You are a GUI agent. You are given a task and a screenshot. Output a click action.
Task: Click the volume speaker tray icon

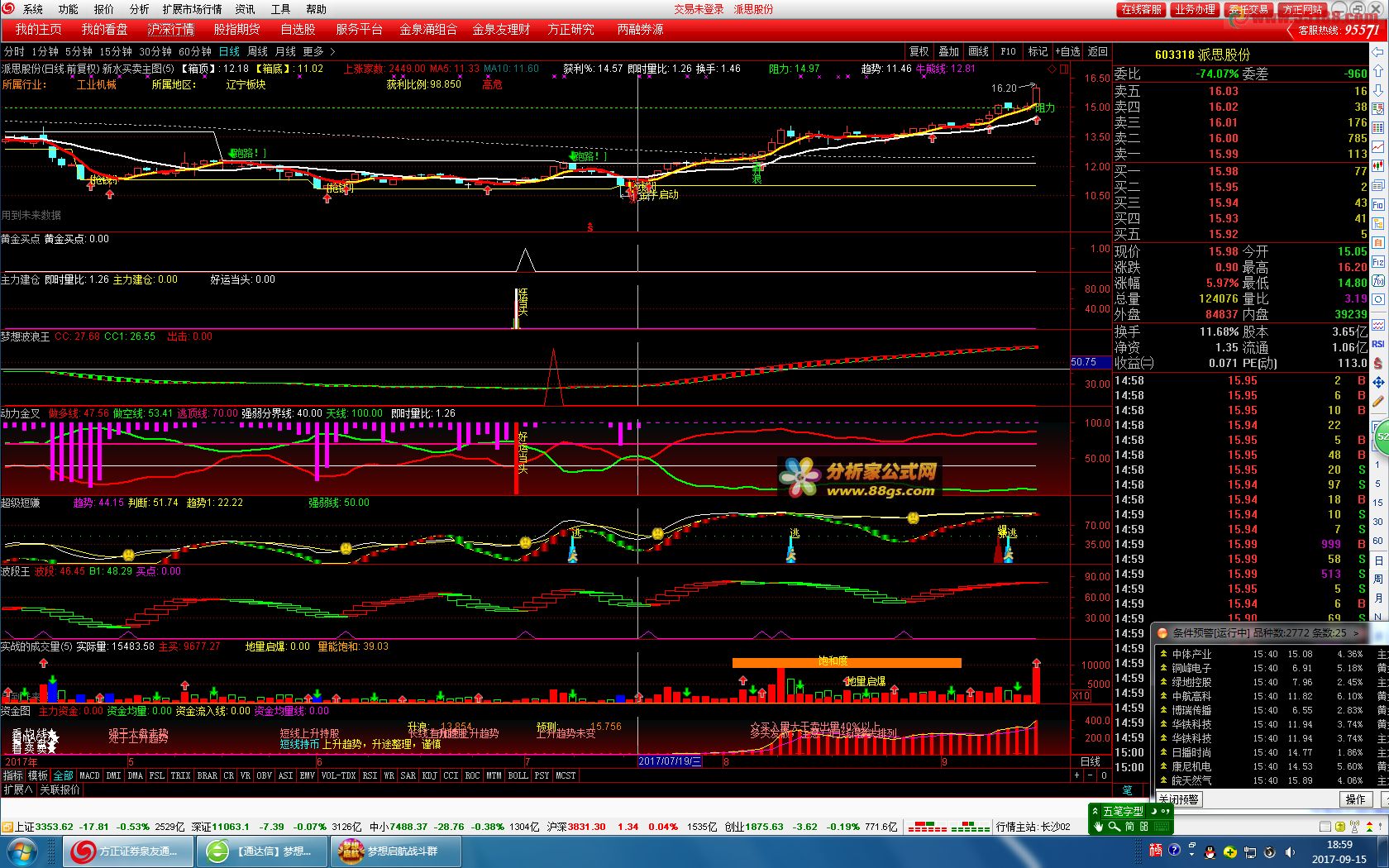pos(1288,852)
